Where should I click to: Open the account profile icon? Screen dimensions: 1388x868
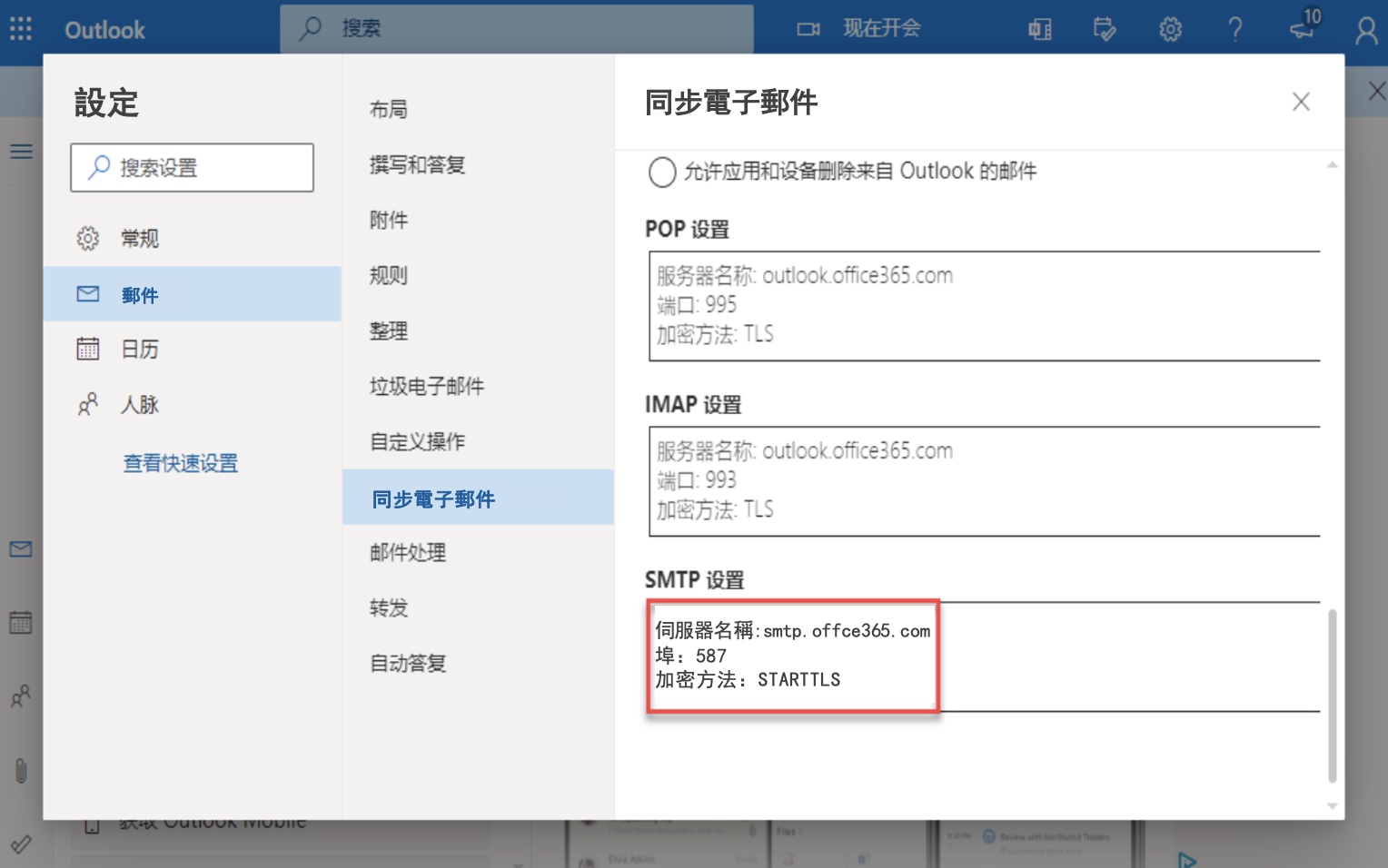pyautogui.click(x=1366, y=31)
